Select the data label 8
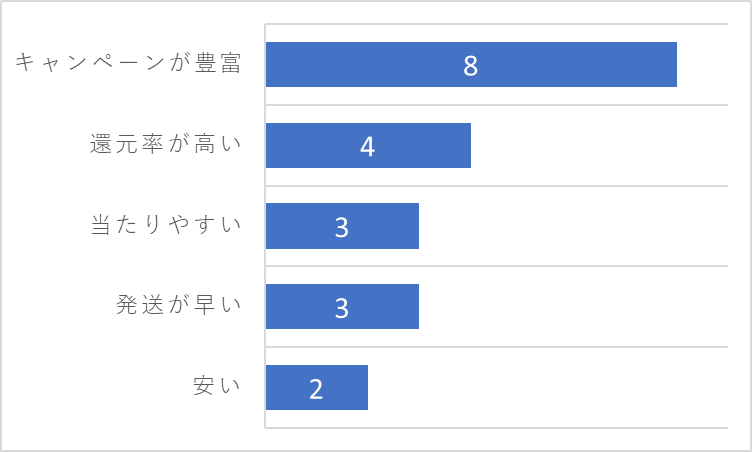752x452 pixels. pyautogui.click(x=470, y=66)
